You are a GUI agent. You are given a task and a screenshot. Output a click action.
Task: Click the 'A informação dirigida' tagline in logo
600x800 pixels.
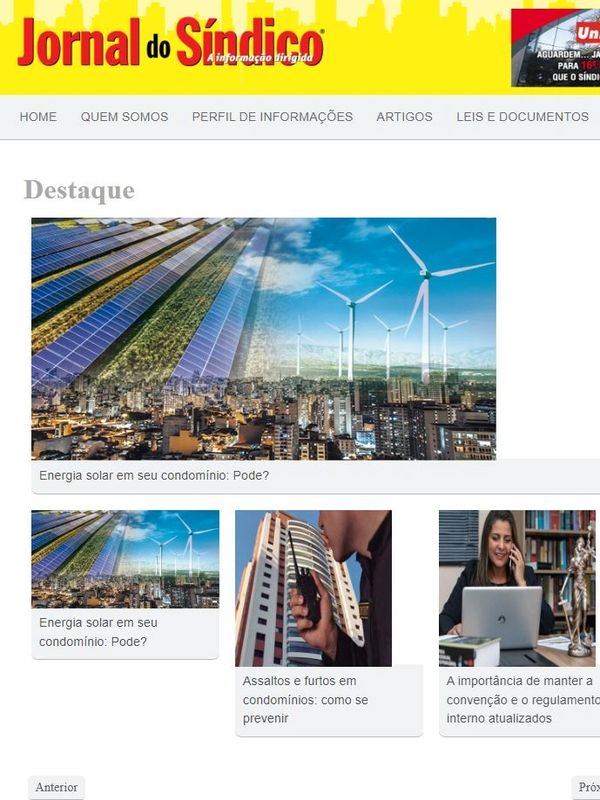tap(260, 58)
